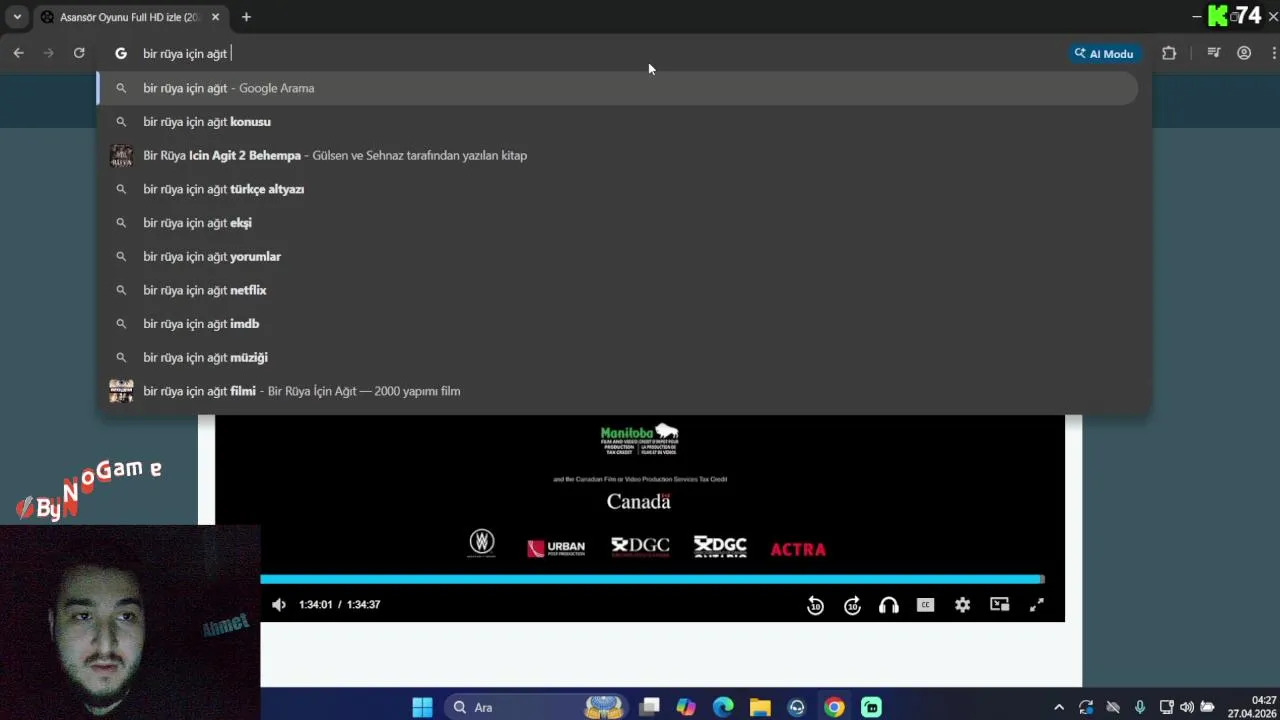
Task: Open the tab search dropdown arrow
Action: coord(17,17)
